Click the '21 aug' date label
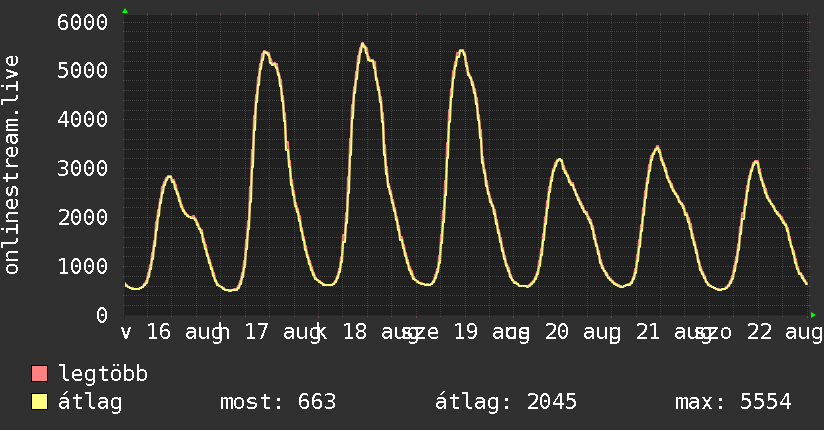The height and width of the screenshot is (430, 824). [674, 333]
